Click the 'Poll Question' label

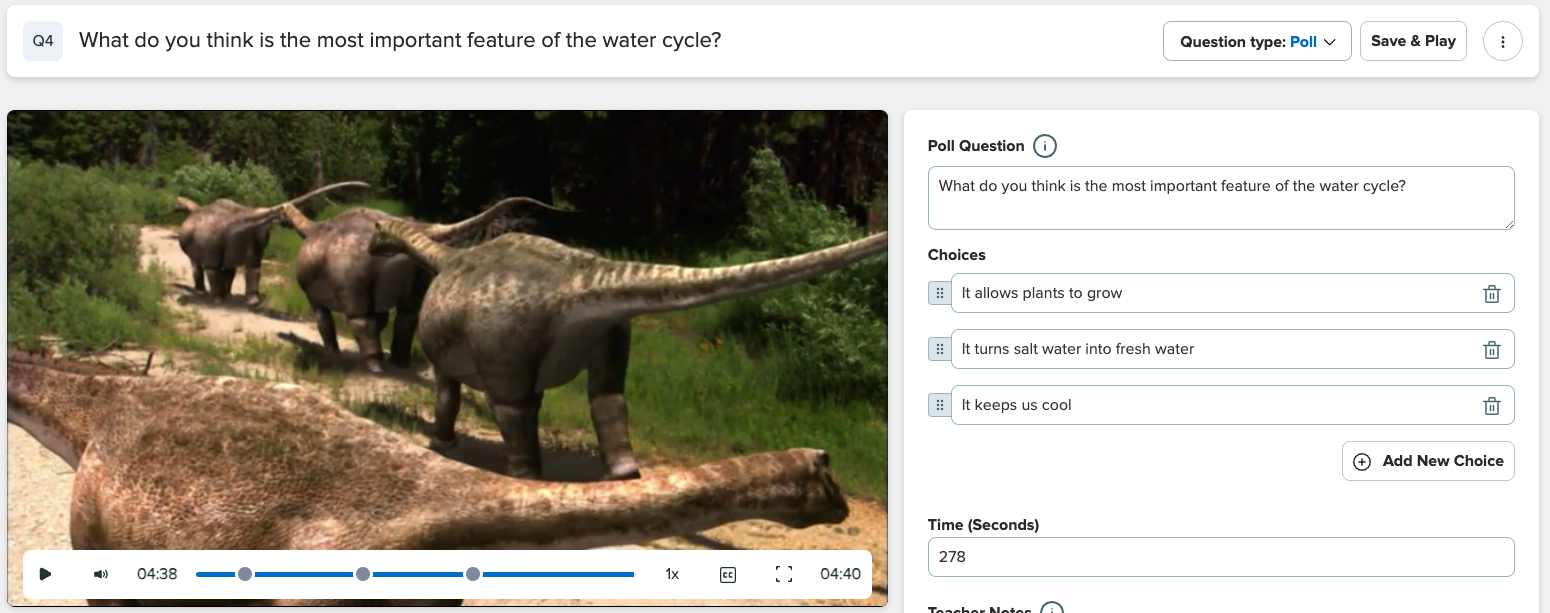[x=976, y=146]
